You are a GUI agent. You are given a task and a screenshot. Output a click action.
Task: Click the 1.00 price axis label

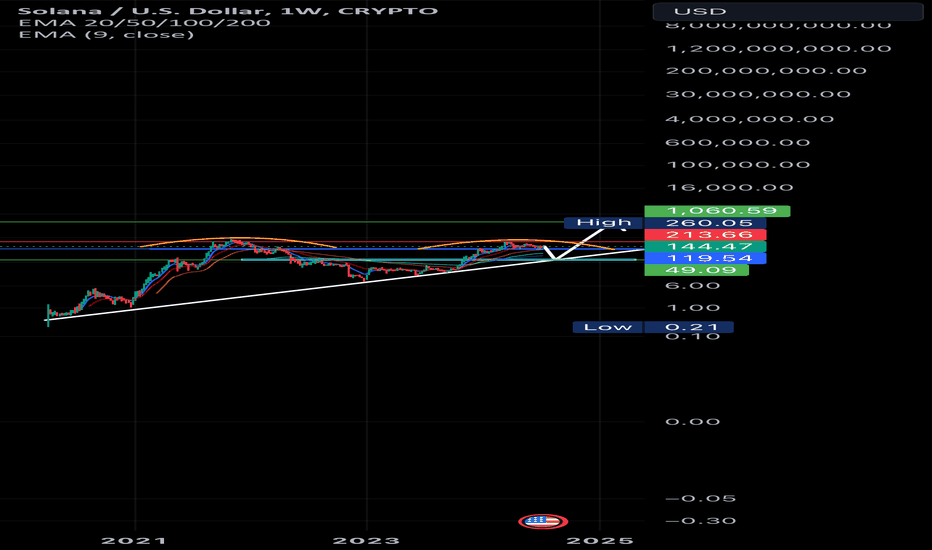(x=693, y=308)
